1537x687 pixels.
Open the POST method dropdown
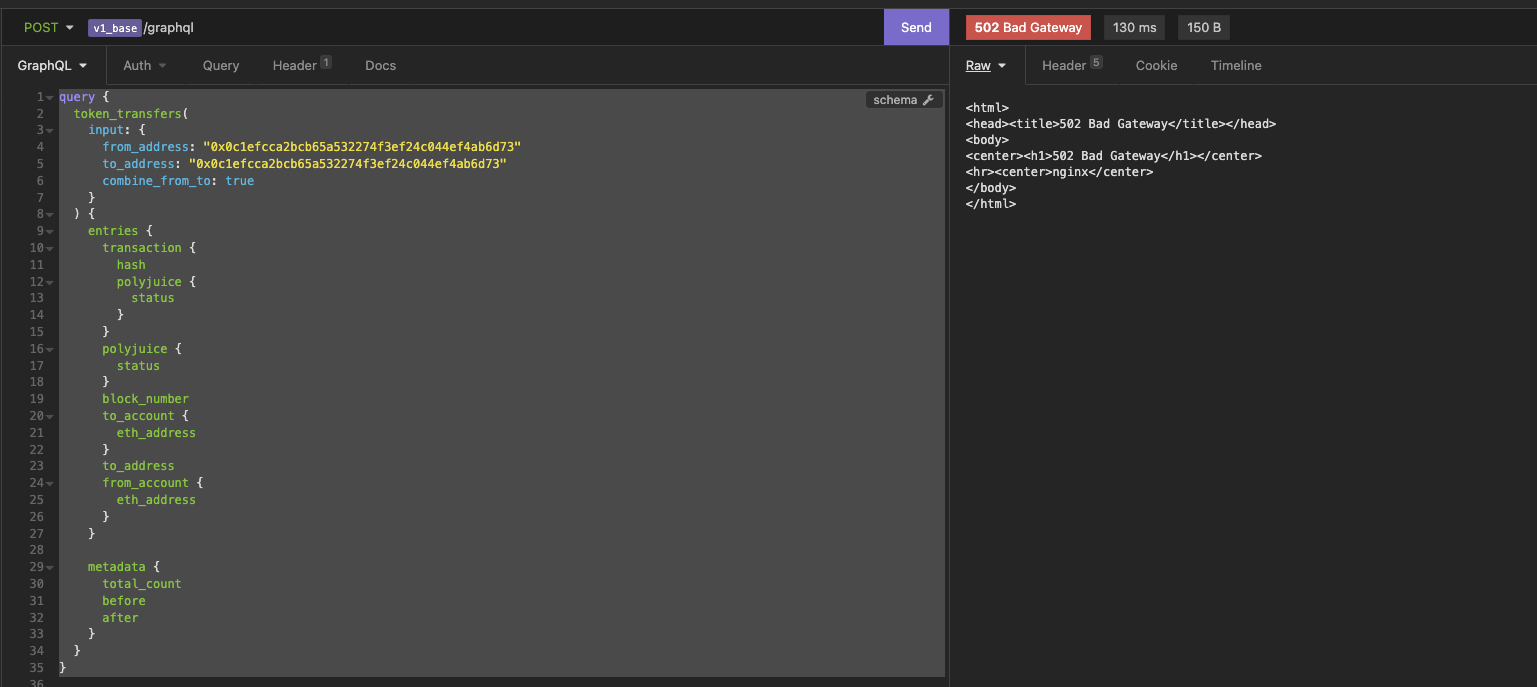[x=49, y=28]
